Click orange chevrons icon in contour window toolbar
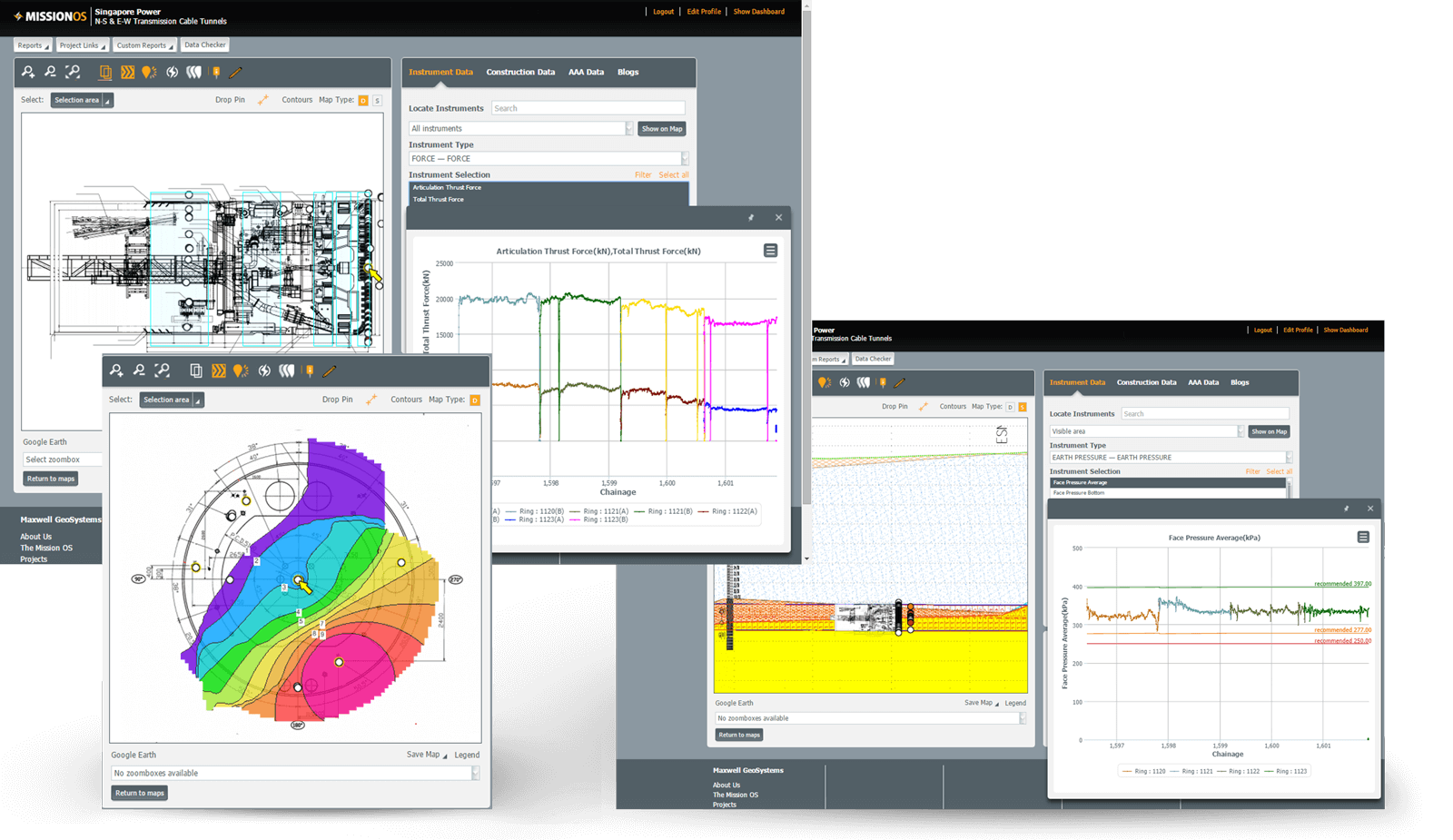 pyautogui.click(x=219, y=371)
